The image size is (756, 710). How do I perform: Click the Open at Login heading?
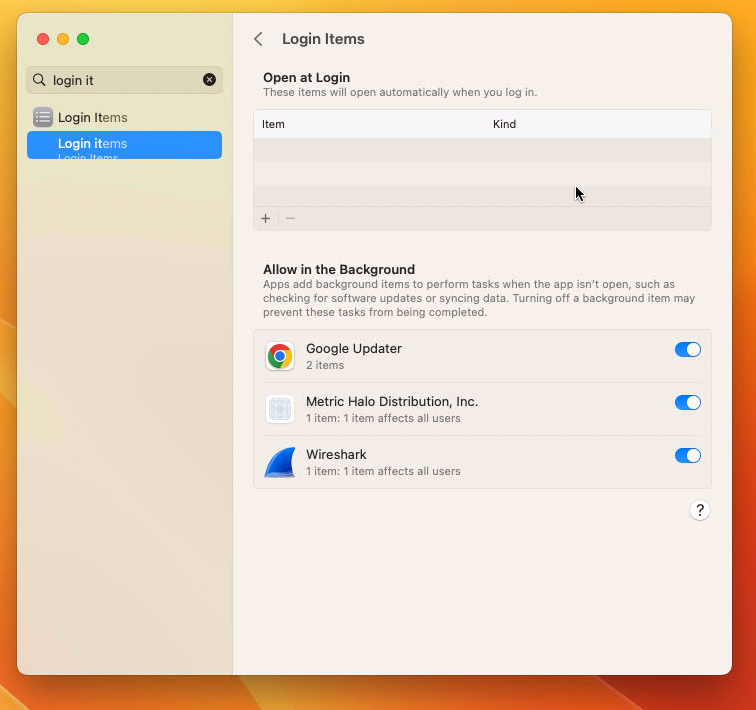pos(307,78)
